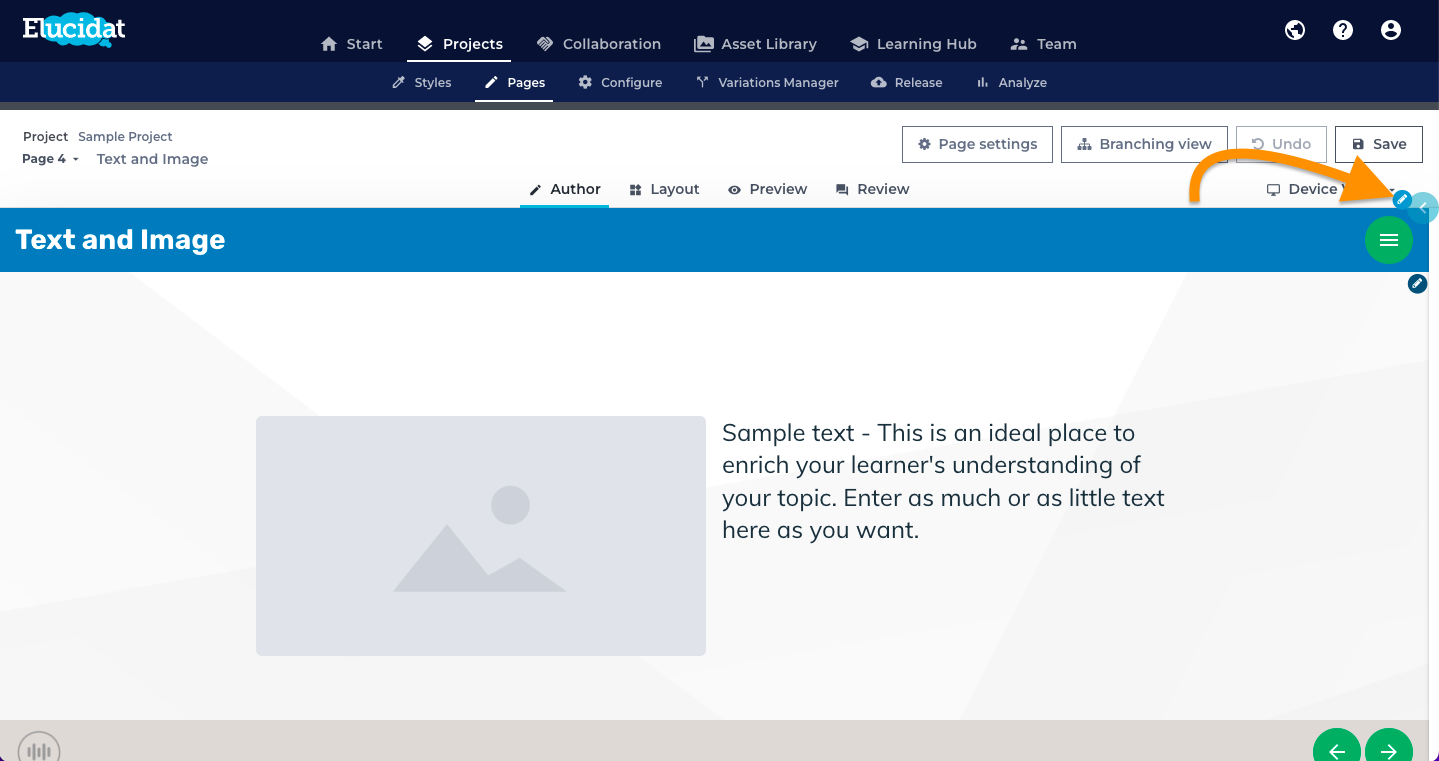Click the edit pencil icon above the page header
The image size is (1439, 761).
pos(1402,199)
